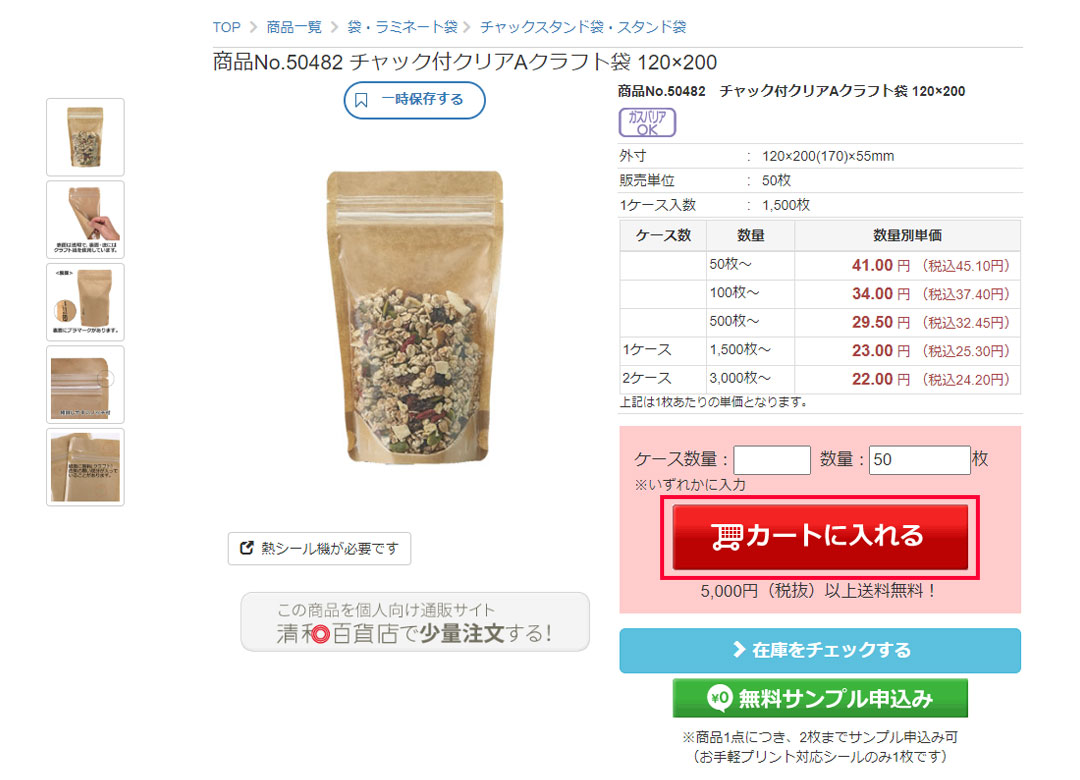
Task: Select fifth thumbnail showing kraft pouch corner
Action: tap(85, 467)
